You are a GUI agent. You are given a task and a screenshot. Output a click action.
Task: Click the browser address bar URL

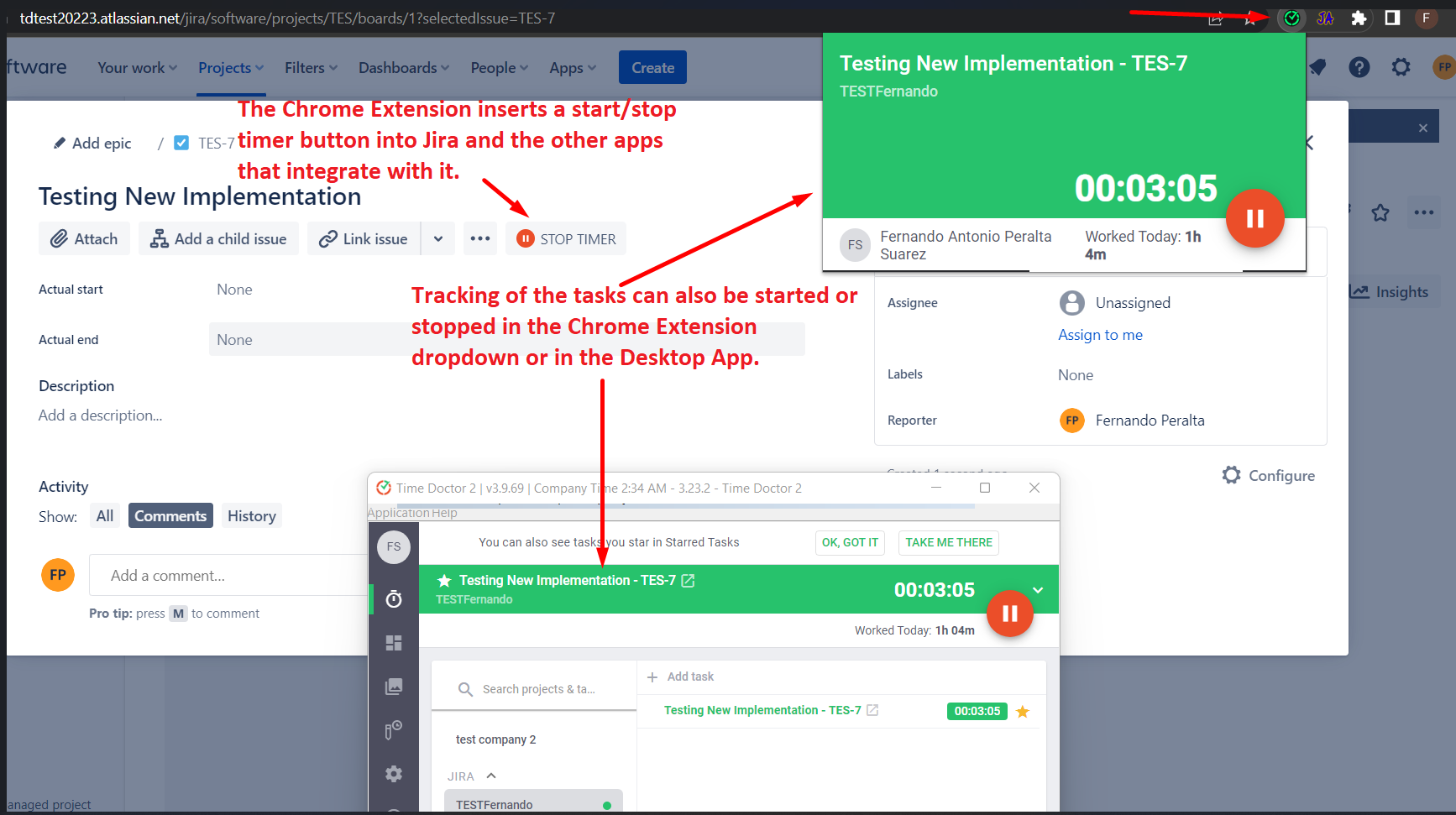(x=287, y=18)
